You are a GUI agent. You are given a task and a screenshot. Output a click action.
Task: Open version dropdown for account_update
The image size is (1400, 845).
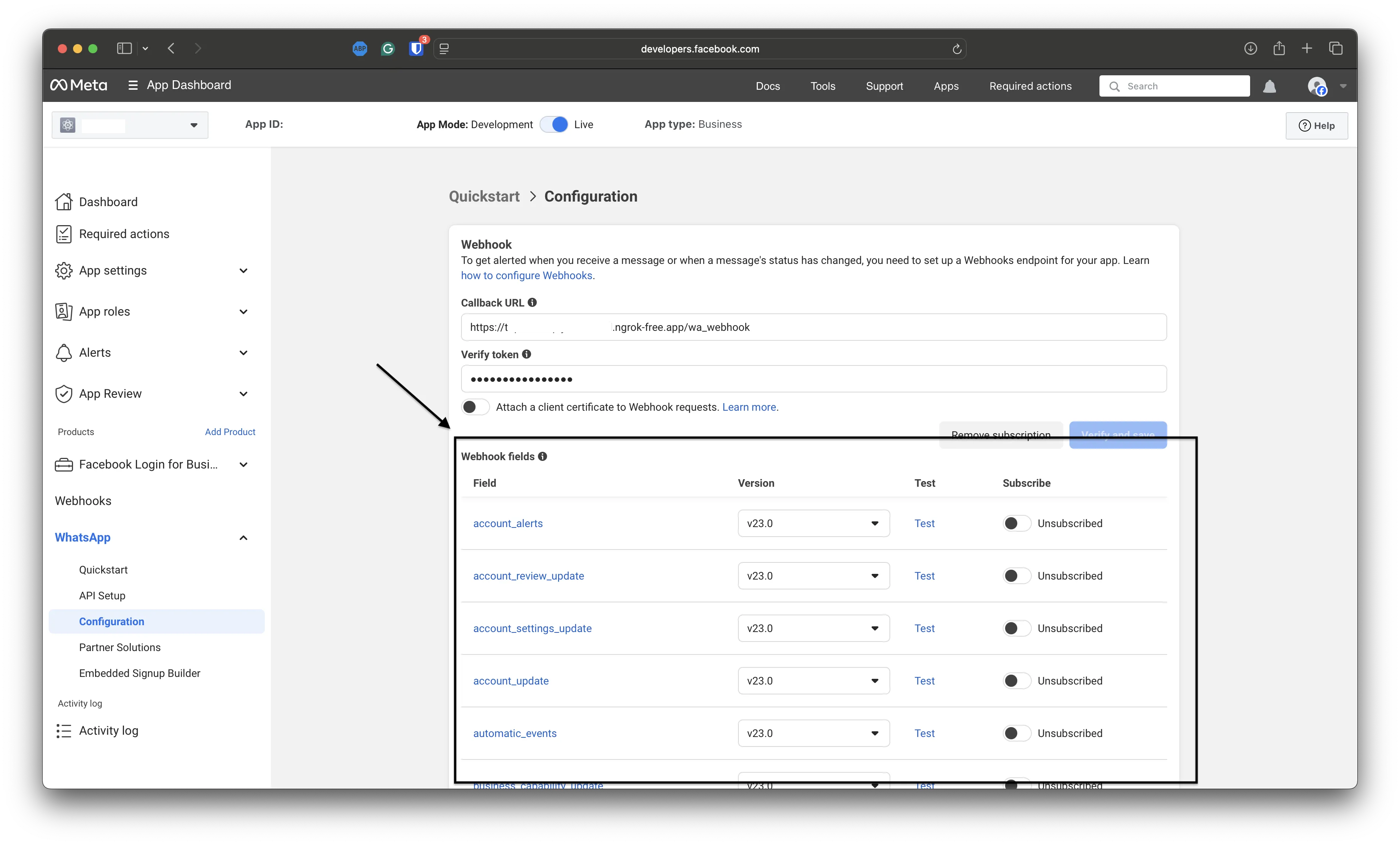pos(814,681)
